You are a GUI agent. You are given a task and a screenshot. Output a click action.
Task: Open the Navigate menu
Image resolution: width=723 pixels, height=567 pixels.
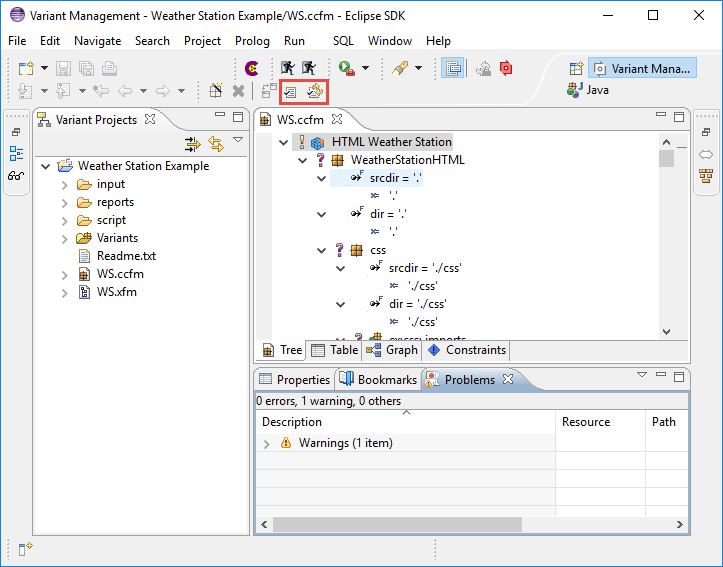[x=97, y=41]
